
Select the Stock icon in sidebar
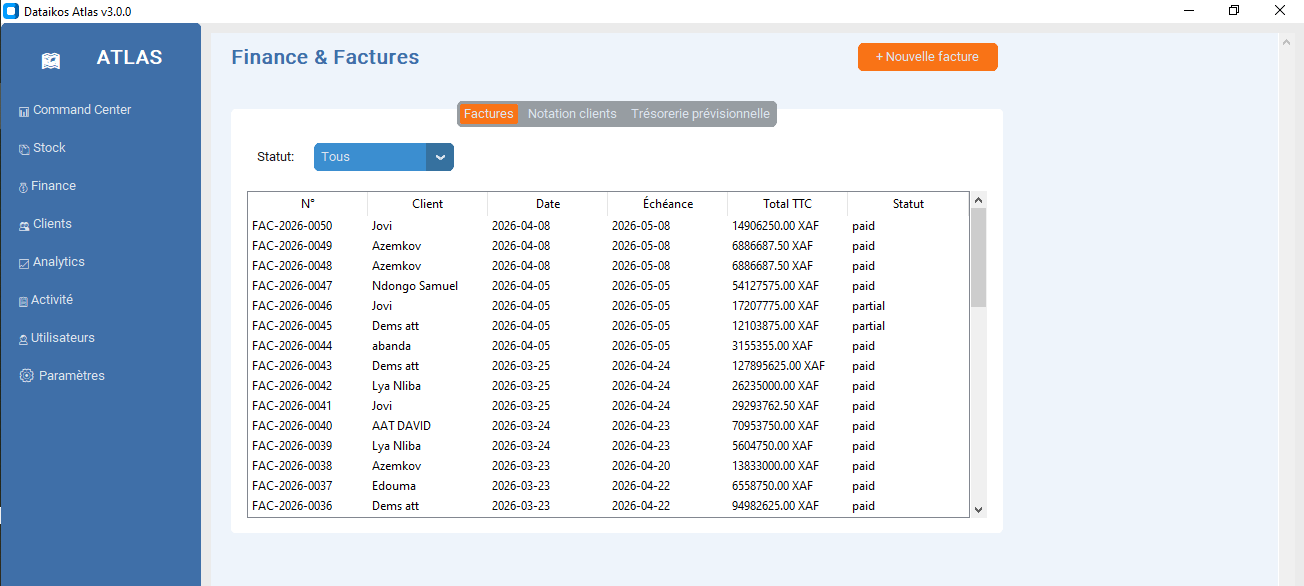pos(24,149)
